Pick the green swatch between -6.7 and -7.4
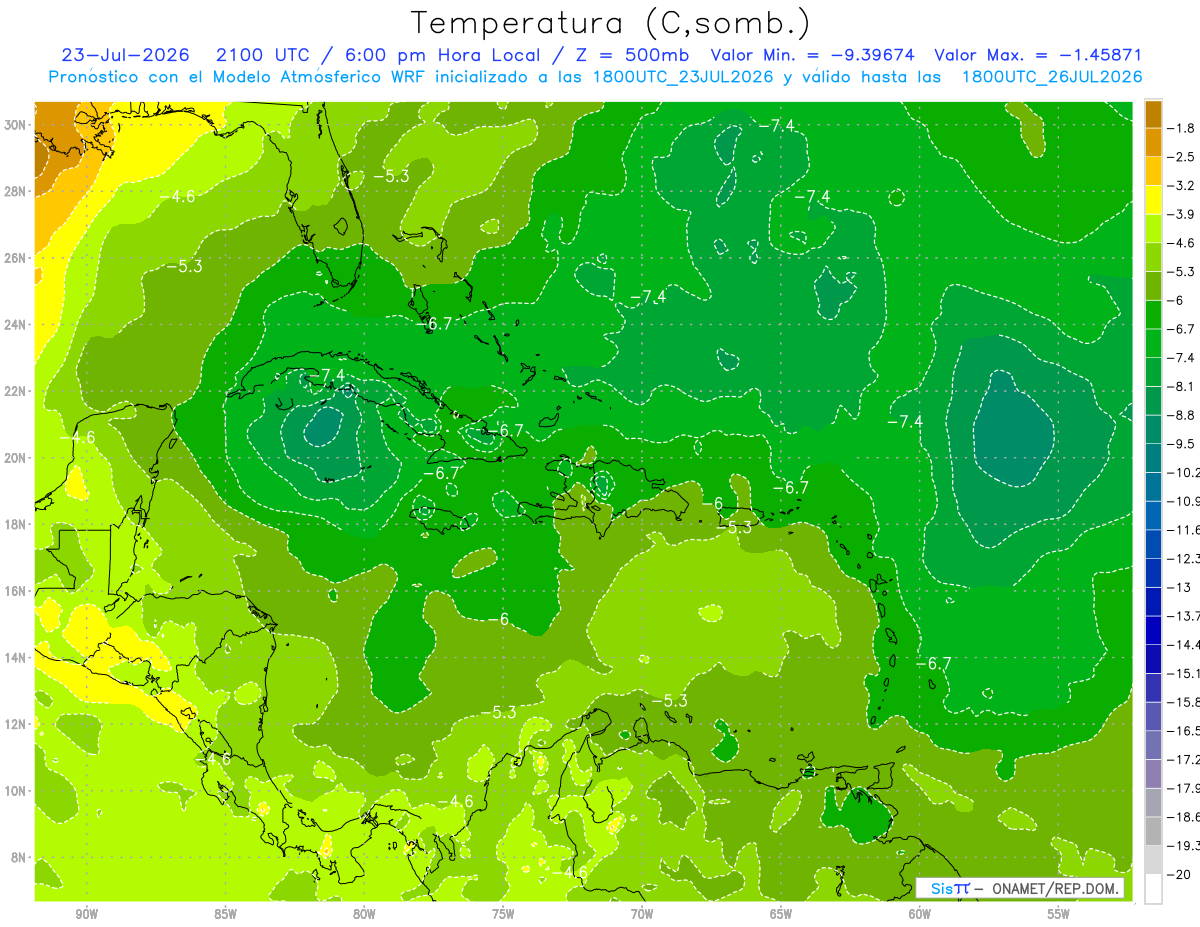This screenshot has height=927, width=1200. [x=1153, y=343]
